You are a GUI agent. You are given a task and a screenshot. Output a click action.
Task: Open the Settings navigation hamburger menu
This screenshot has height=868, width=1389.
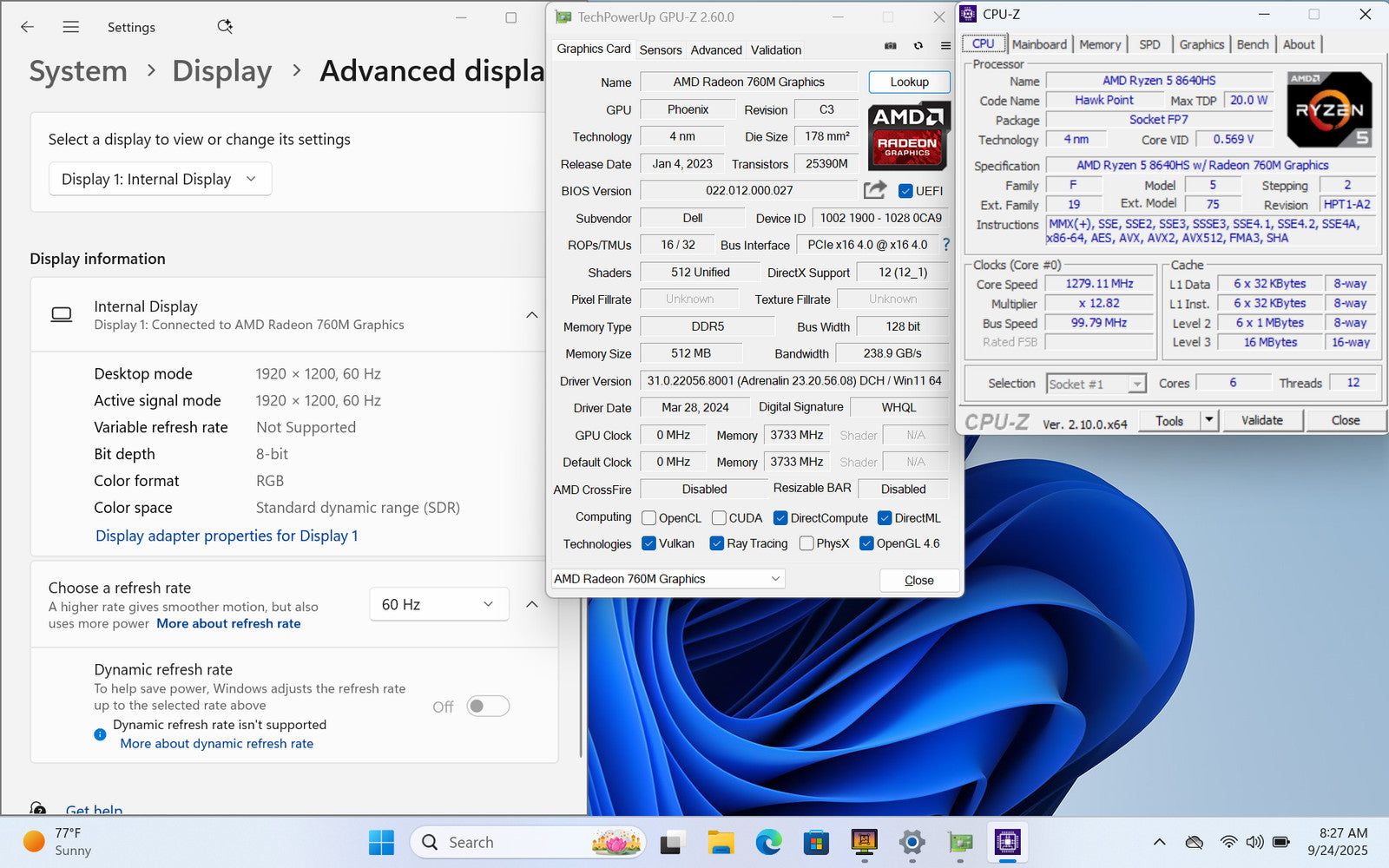pos(71,27)
